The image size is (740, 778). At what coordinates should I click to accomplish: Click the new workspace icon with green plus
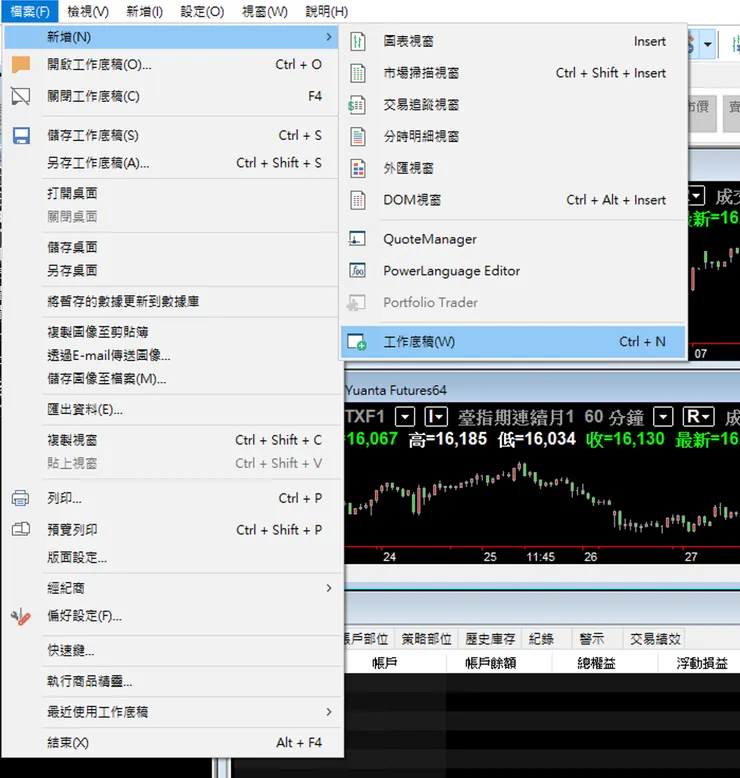[357, 342]
